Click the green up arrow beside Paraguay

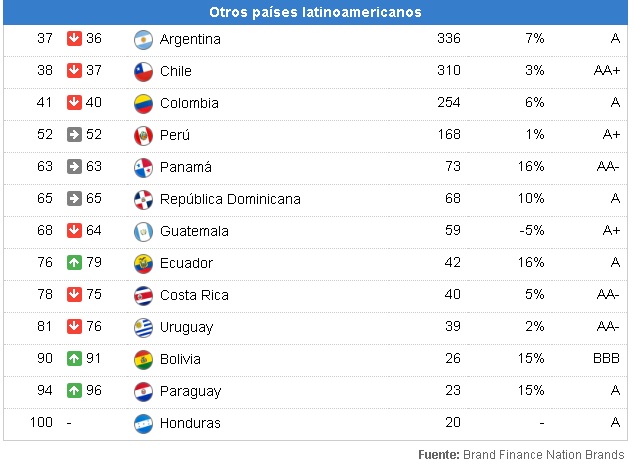click(x=74, y=392)
